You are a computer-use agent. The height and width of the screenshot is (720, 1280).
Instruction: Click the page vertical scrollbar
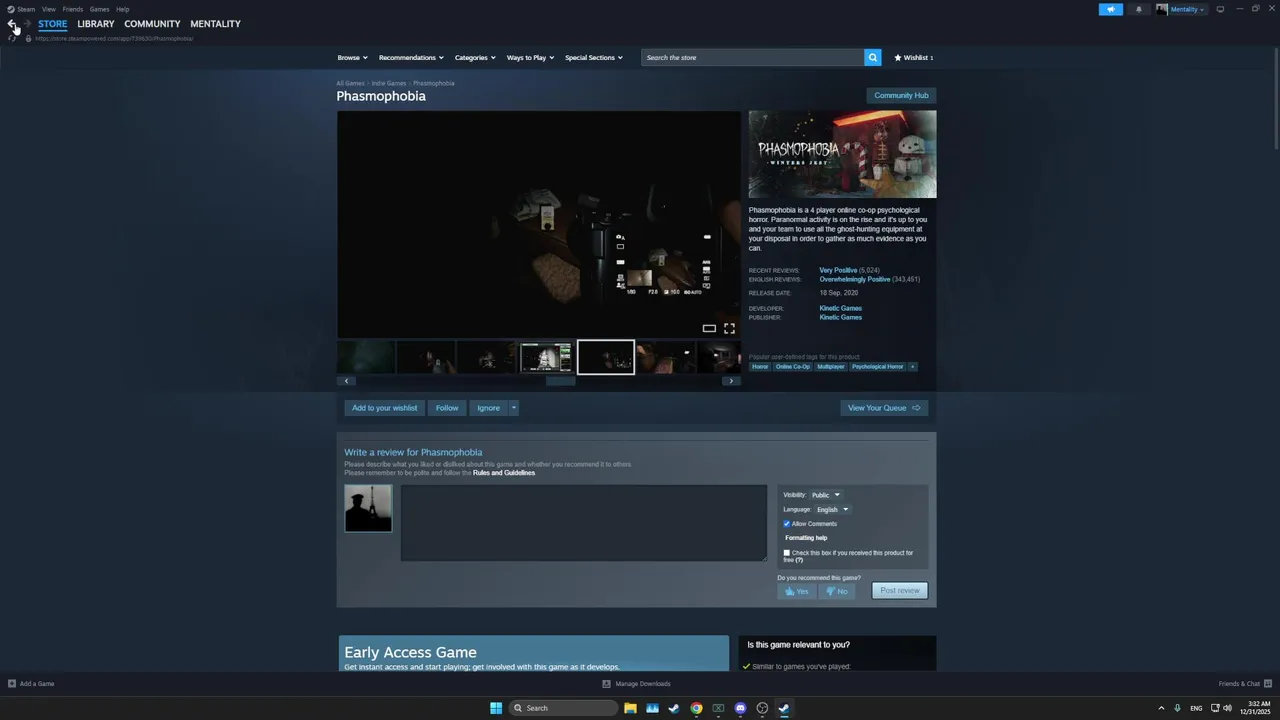coord(1275,100)
